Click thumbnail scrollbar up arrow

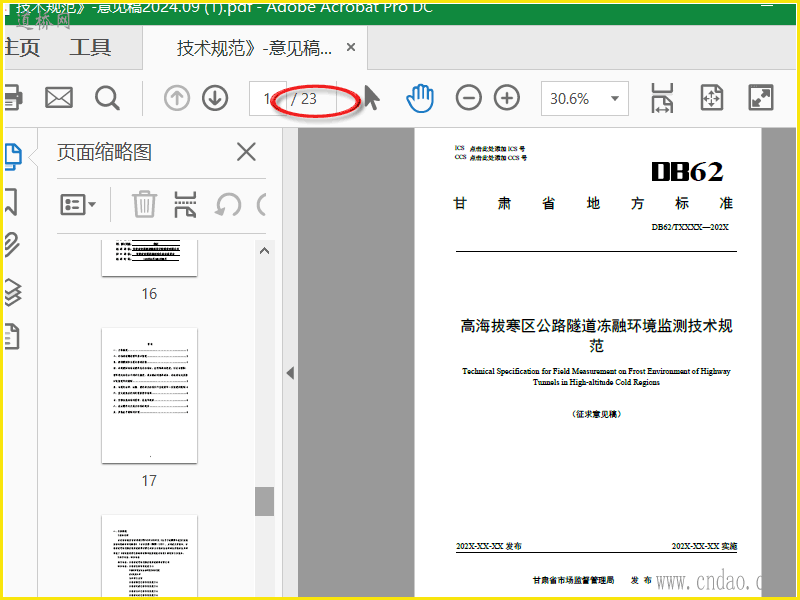(264, 251)
